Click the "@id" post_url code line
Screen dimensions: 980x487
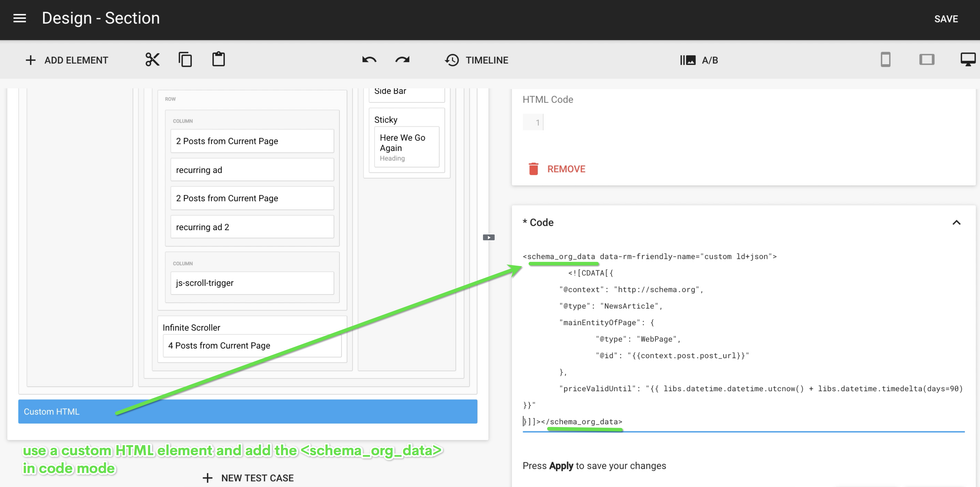pos(672,356)
